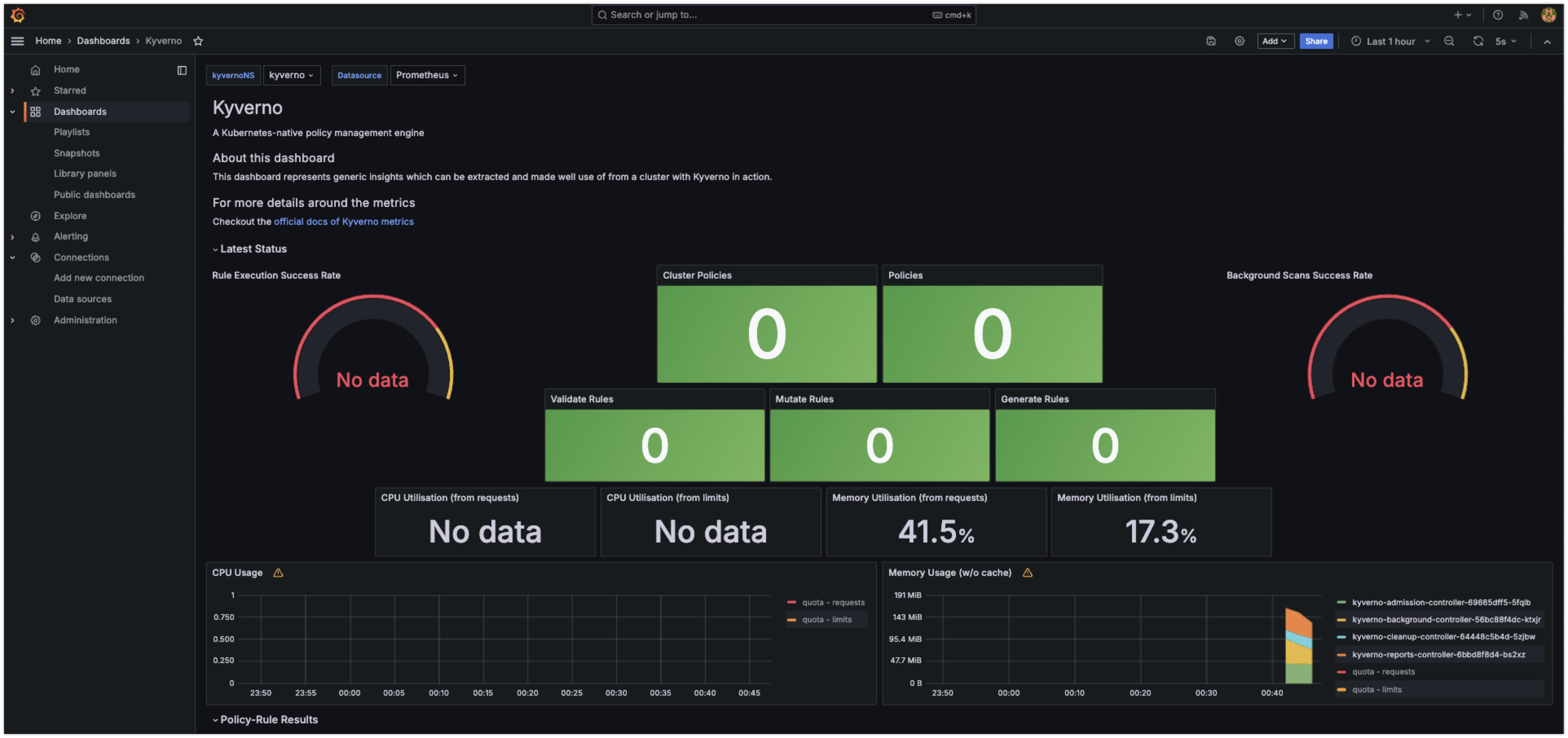Collapse the Policy-Rule Results row

pos(265,720)
